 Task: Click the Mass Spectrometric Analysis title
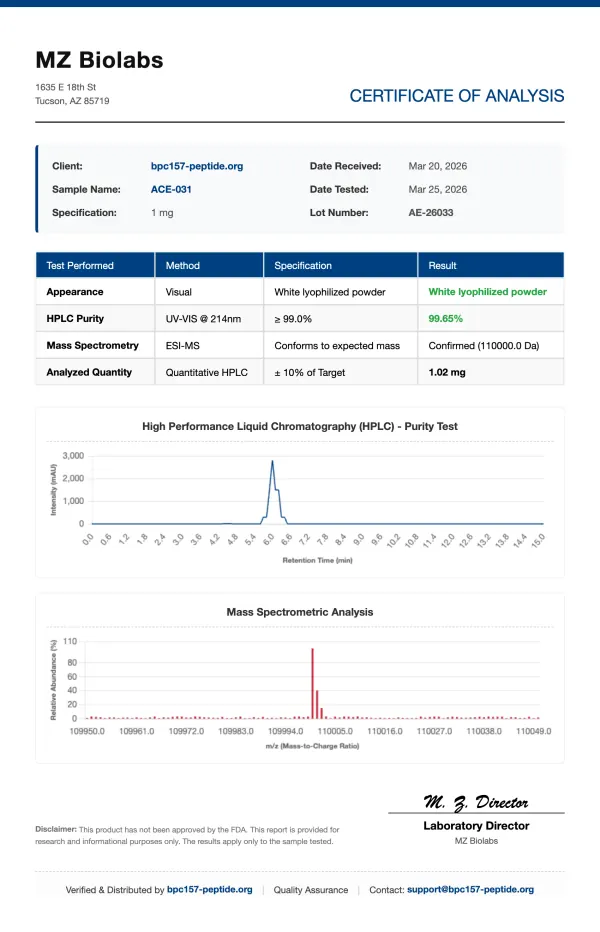coord(300,612)
